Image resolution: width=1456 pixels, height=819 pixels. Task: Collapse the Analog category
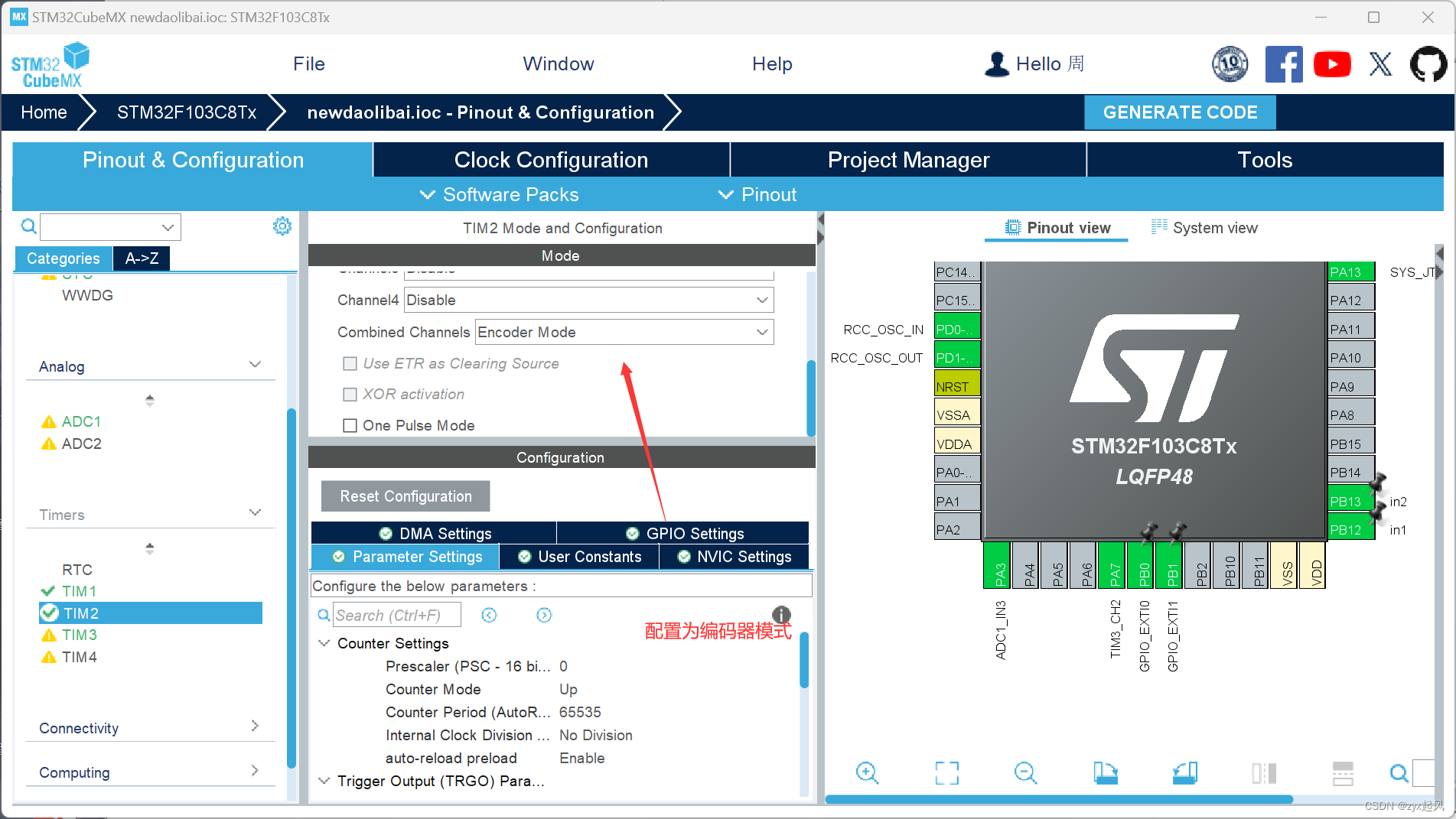256,366
